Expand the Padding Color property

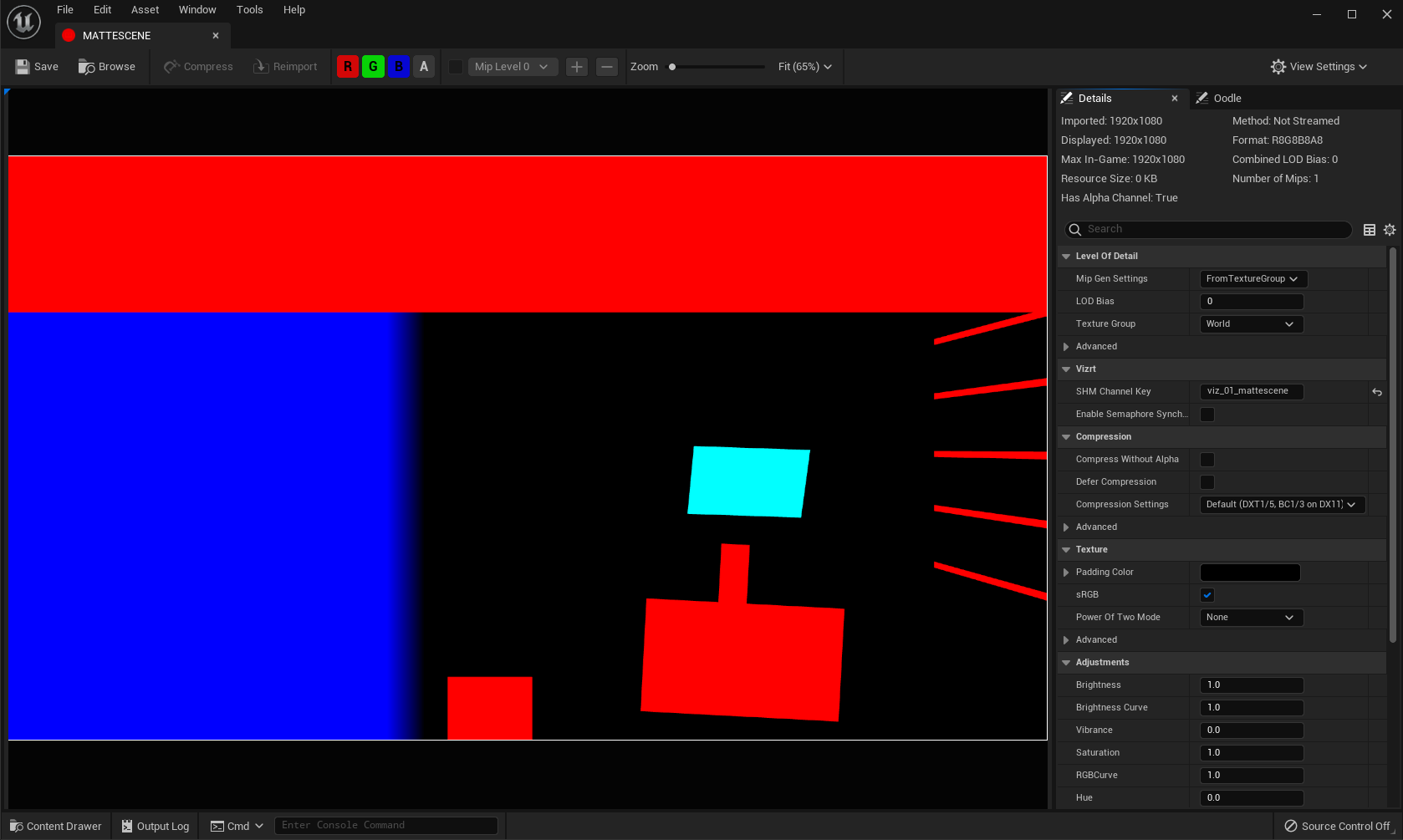[x=1066, y=573]
